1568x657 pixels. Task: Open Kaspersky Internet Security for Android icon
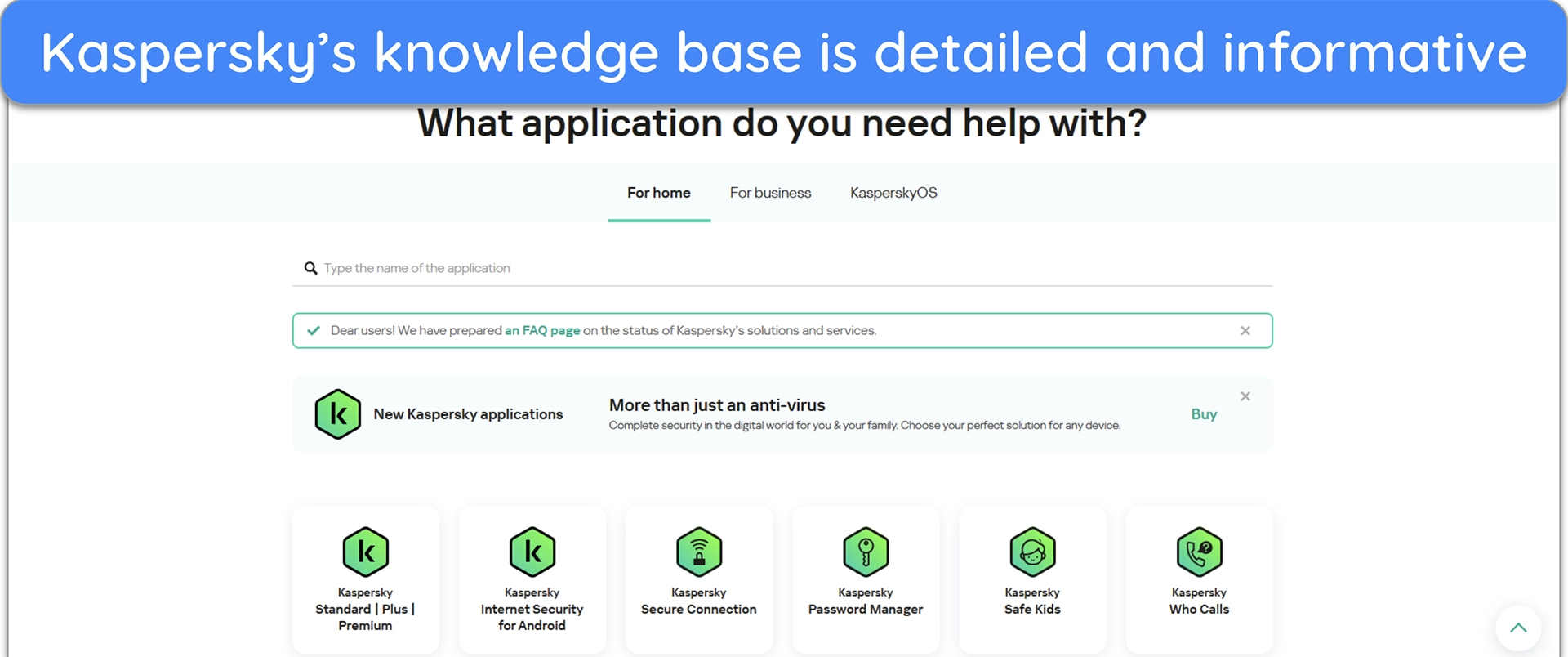click(x=532, y=552)
